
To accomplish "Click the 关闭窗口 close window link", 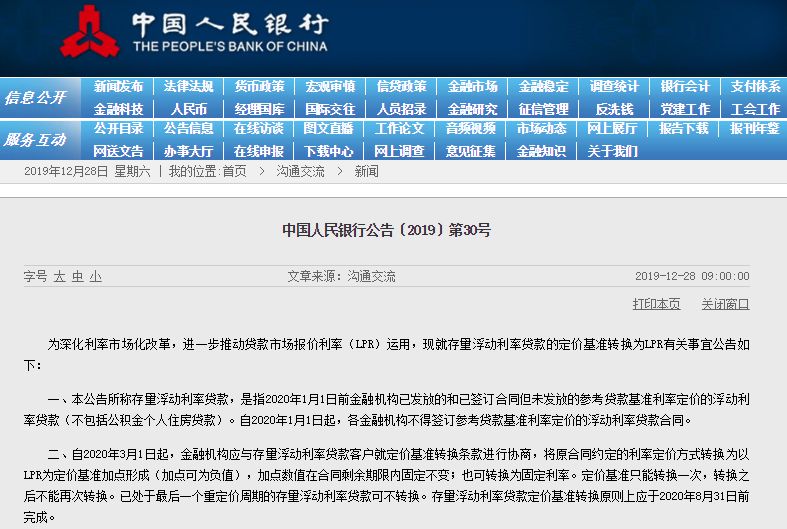I will 725,304.
